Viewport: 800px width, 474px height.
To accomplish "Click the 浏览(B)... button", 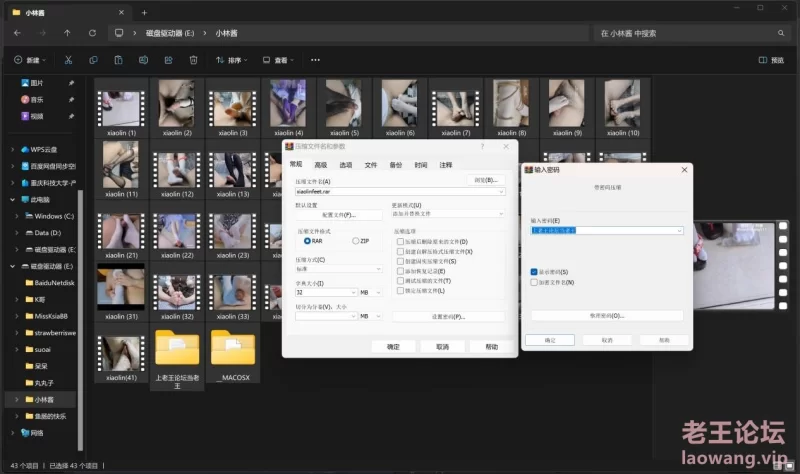I will pos(484,180).
